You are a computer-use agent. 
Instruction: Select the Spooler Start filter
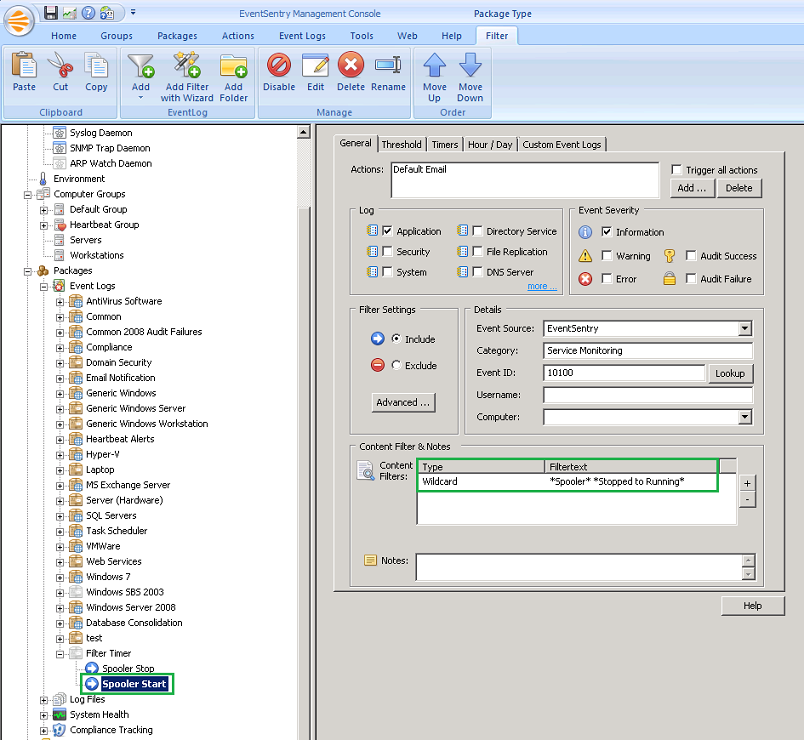[x=134, y=684]
